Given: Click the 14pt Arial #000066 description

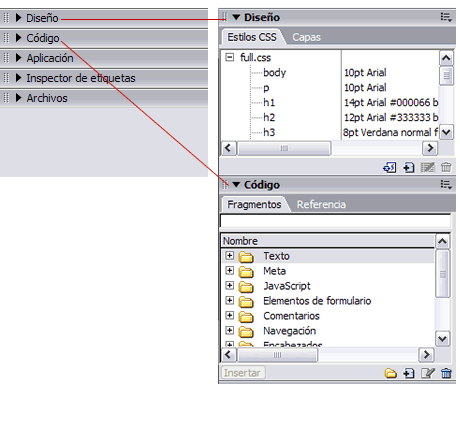Looking at the screenshot, I should pos(391,103).
